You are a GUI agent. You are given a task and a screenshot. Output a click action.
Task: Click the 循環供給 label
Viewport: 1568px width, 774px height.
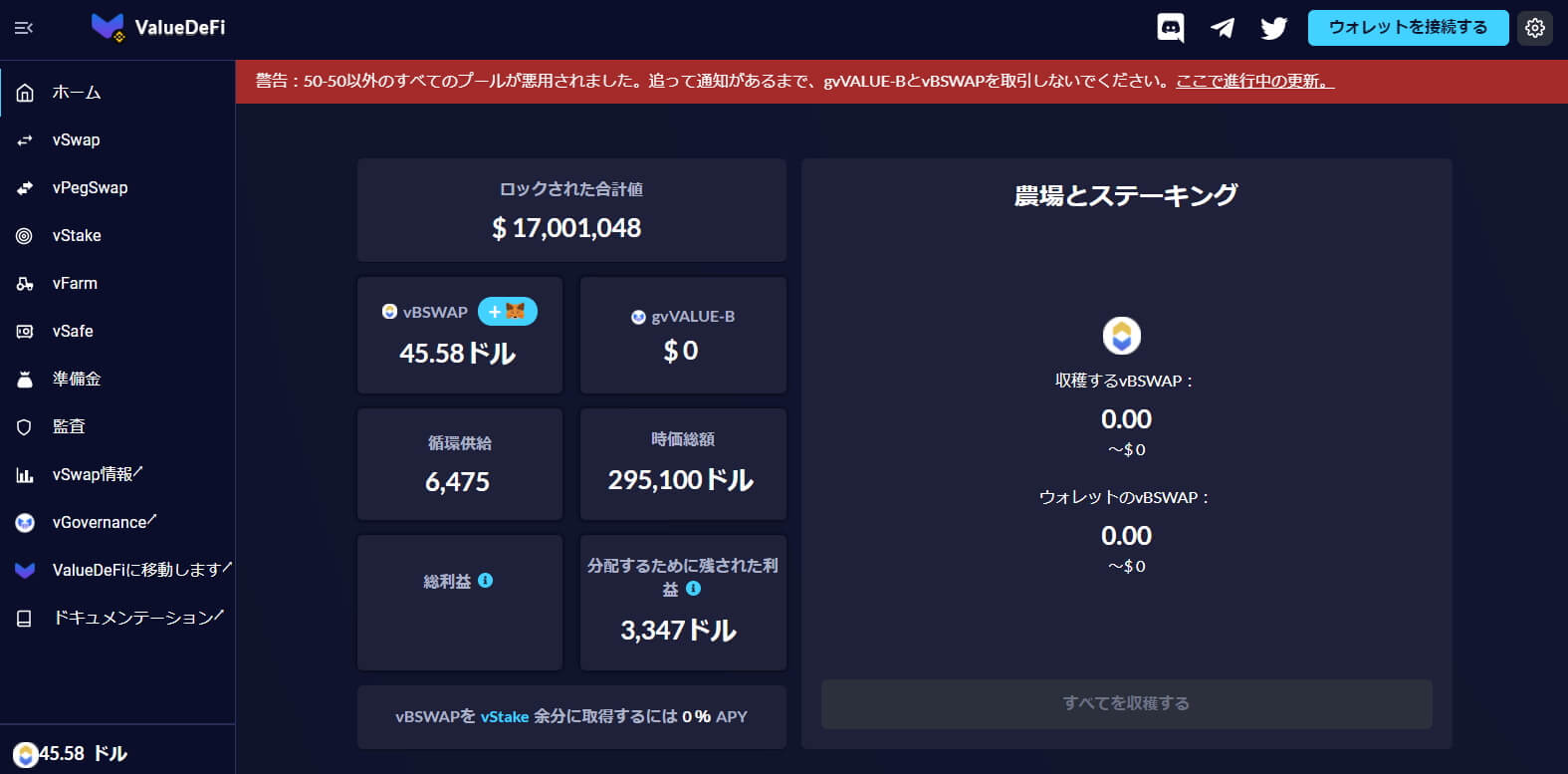coord(460,443)
